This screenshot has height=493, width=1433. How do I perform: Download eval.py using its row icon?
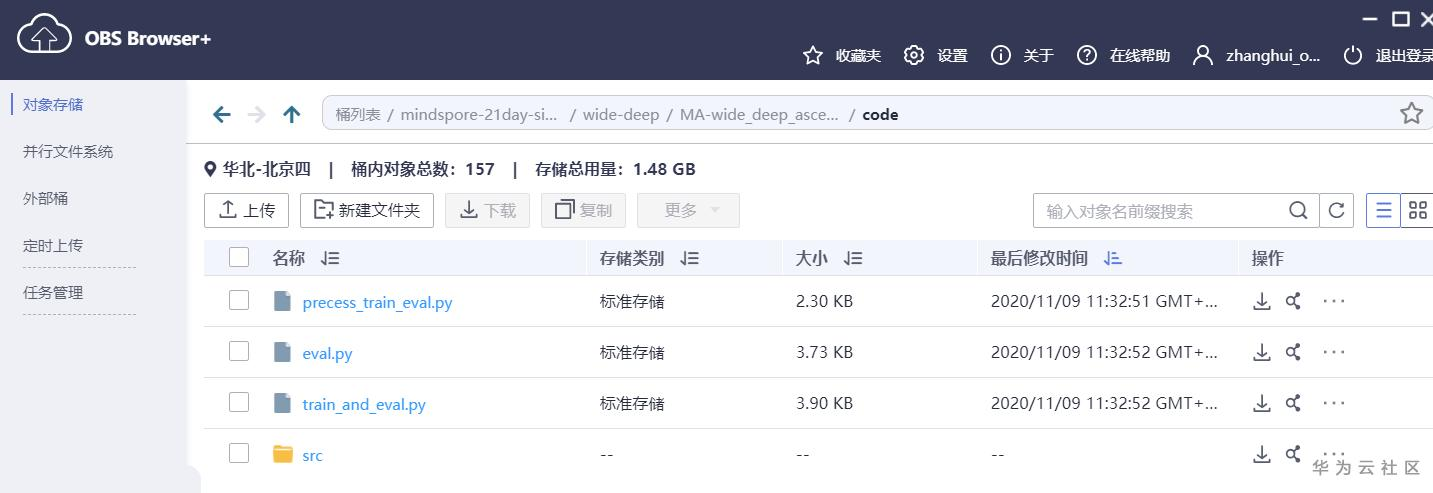tap(1262, 352)
